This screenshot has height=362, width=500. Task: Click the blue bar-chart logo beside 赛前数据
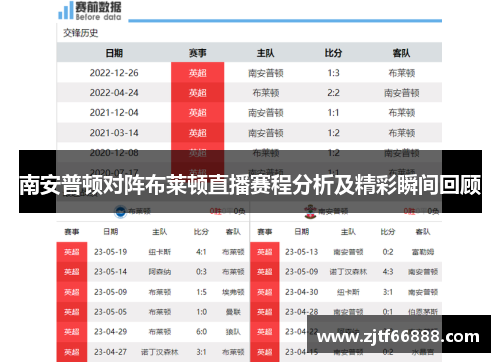(66, 10)
